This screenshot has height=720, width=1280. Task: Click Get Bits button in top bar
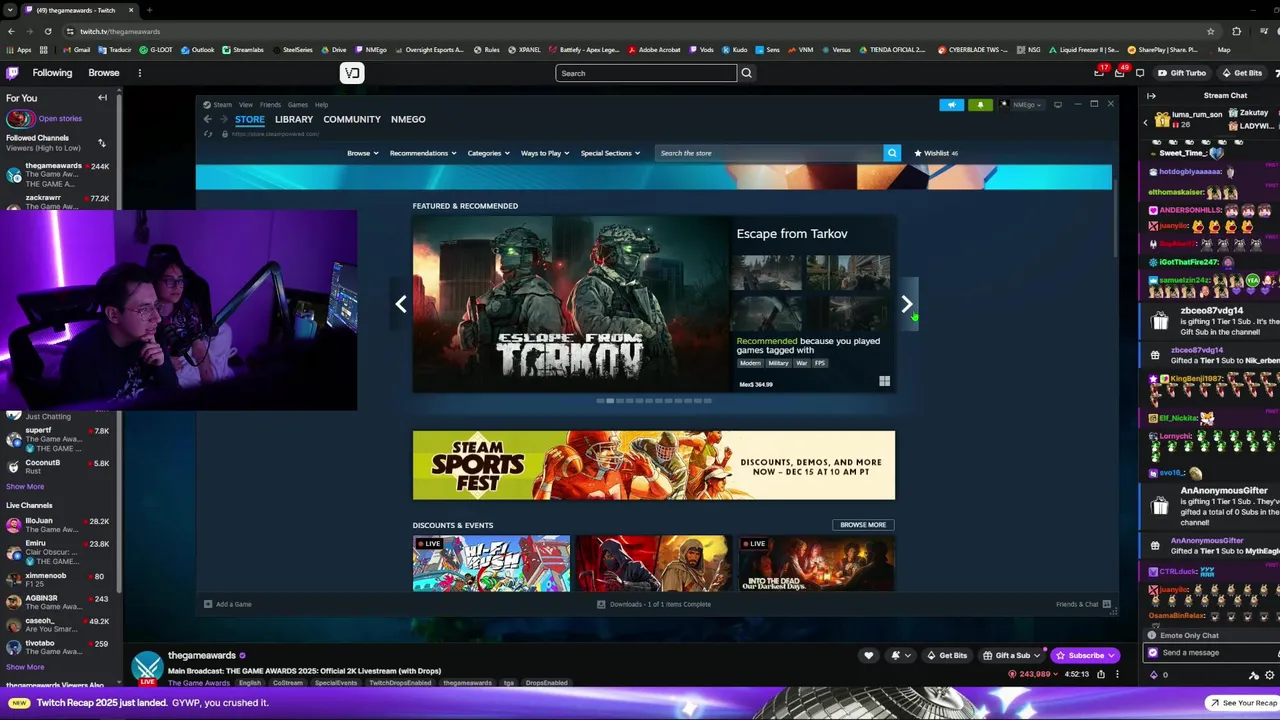coord(1241,73)
